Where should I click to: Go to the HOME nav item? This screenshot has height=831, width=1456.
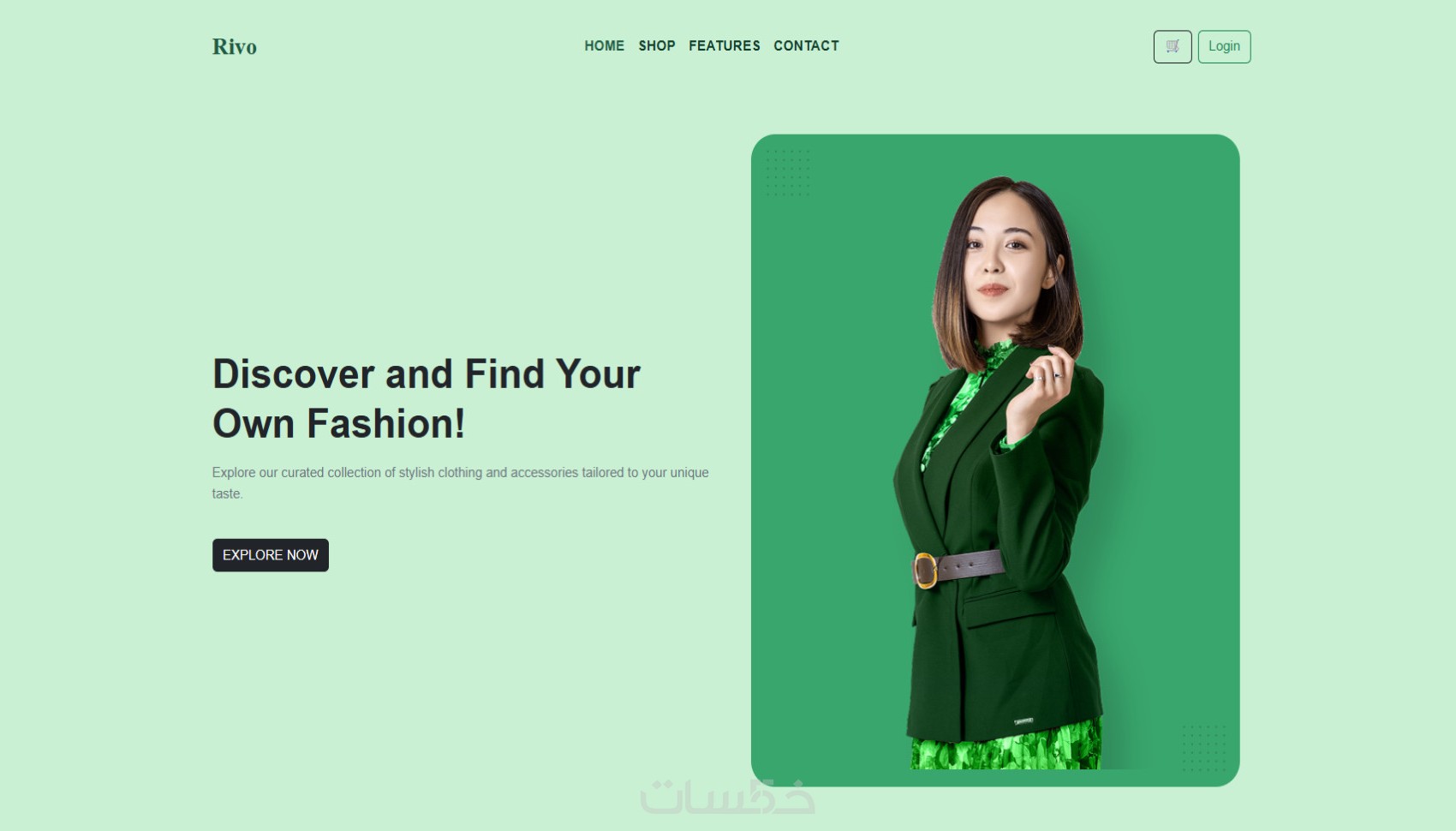tap(605, 46)
